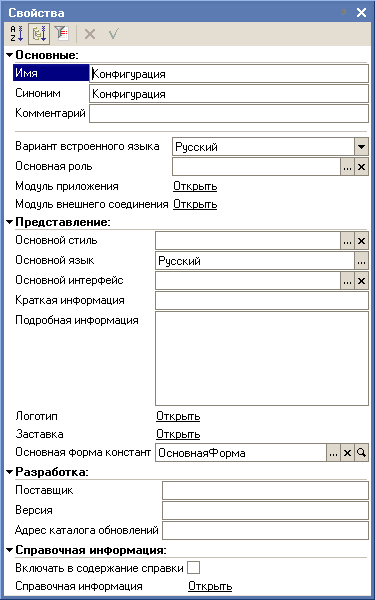Collapse the Представление section
The width and height of the screenshot is (375, 600).
coord(10,222)
